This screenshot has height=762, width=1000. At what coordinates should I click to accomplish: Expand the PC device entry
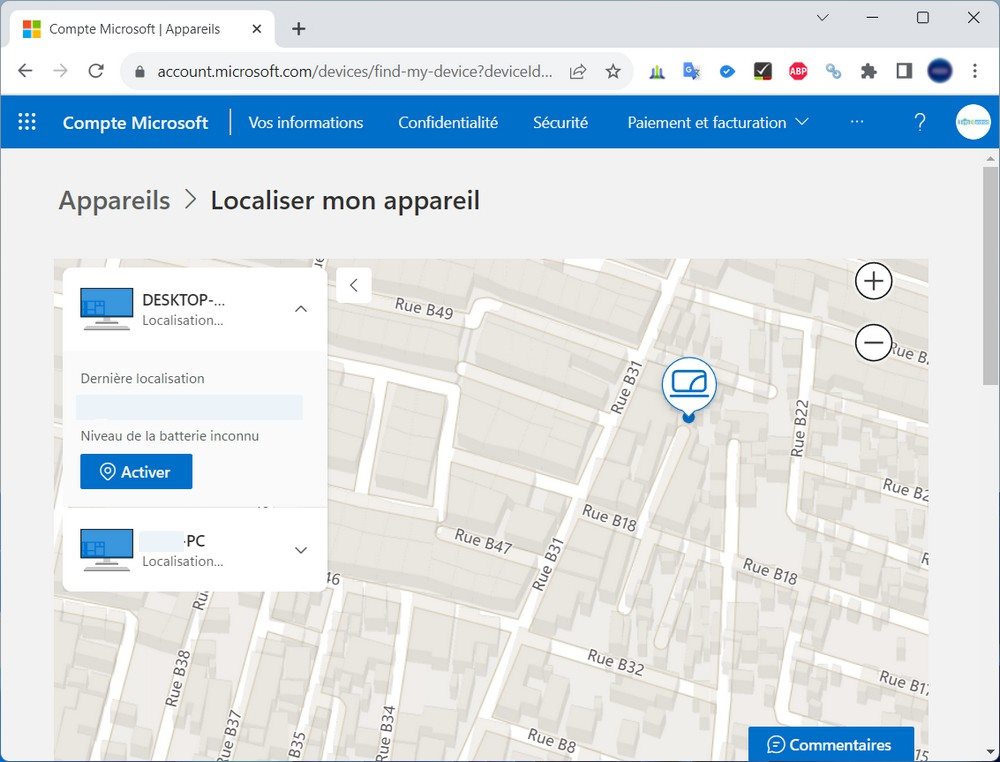click(x=301, y=550)
